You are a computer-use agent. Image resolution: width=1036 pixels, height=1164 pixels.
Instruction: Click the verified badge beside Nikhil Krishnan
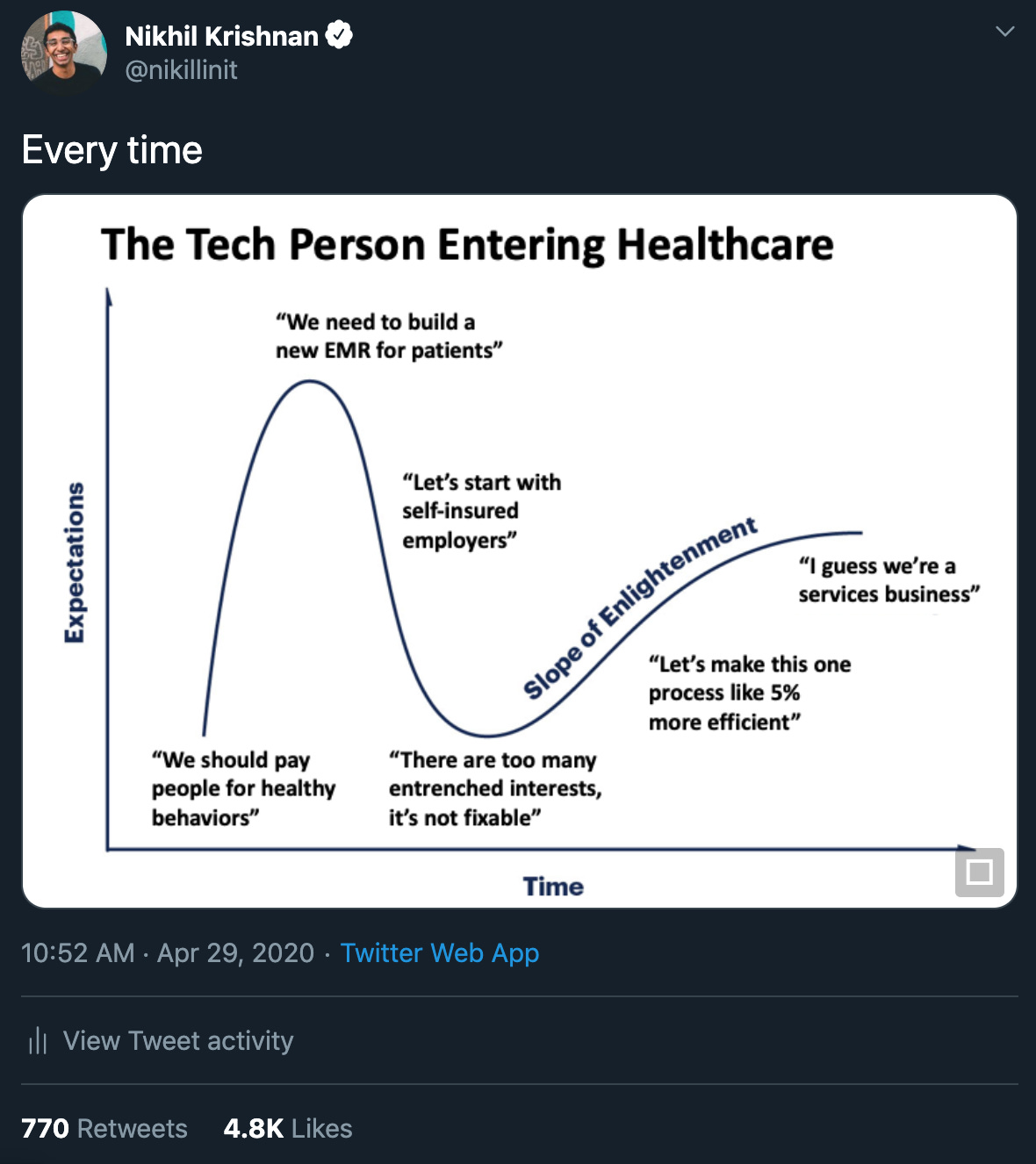tap(339, 35)
